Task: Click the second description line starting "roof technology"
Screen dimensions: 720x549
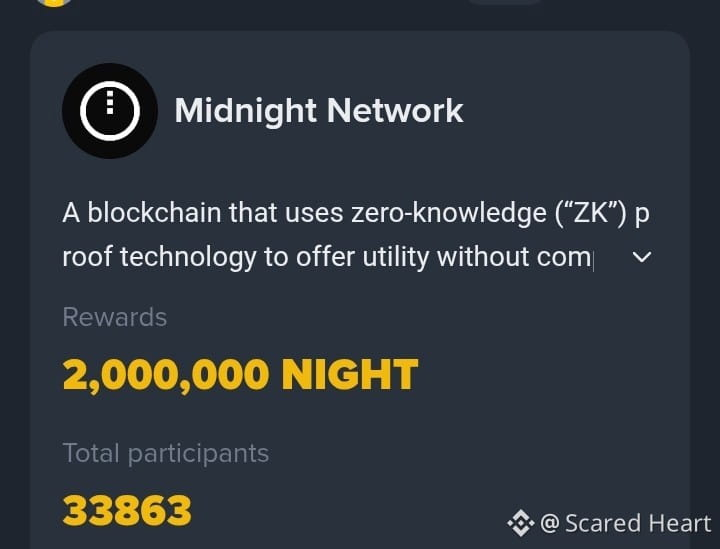Action: [x=328, y=257]
